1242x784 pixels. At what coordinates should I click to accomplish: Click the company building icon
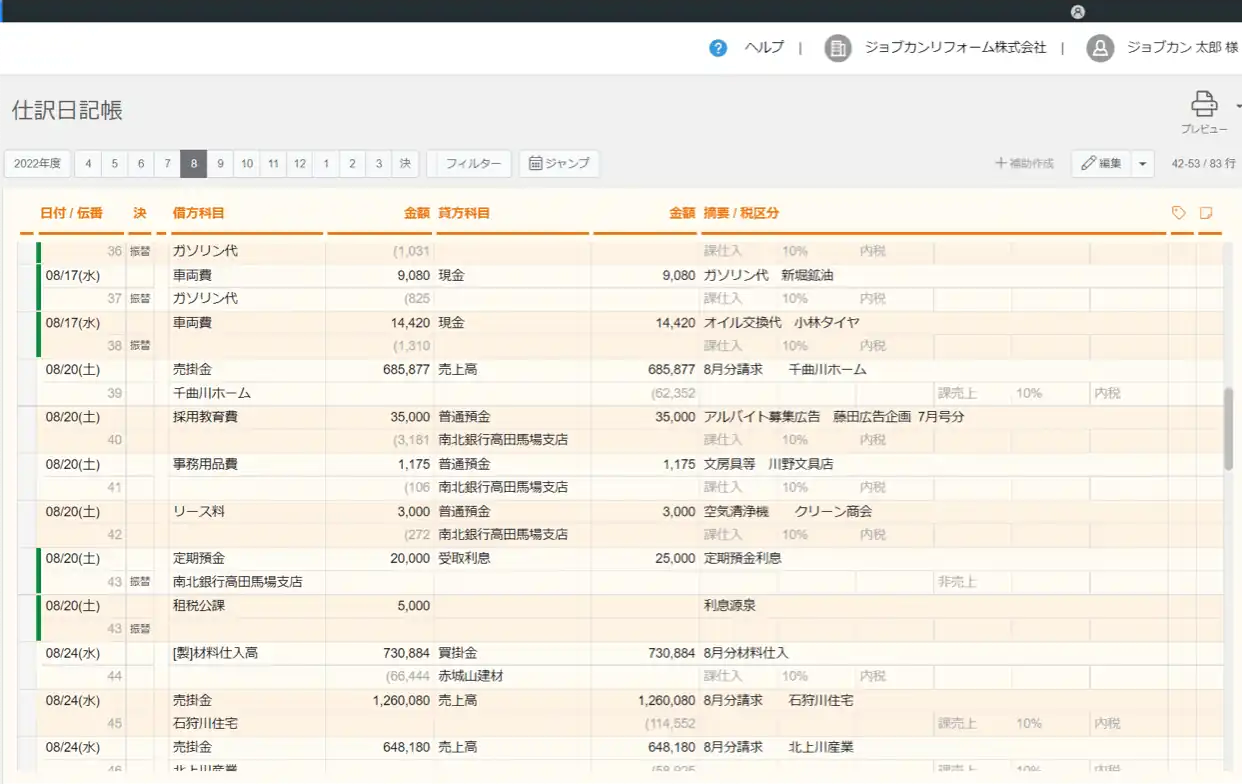(837, 48)
